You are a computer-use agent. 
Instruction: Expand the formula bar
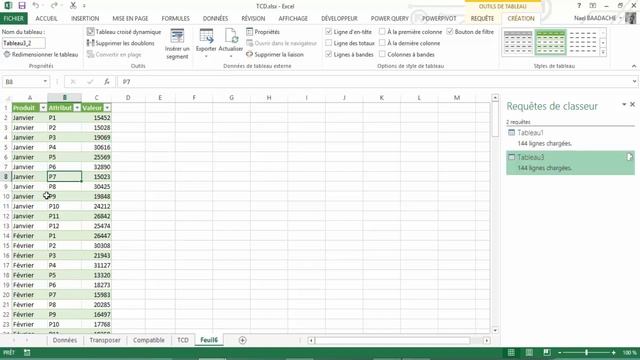pos(634,82)
